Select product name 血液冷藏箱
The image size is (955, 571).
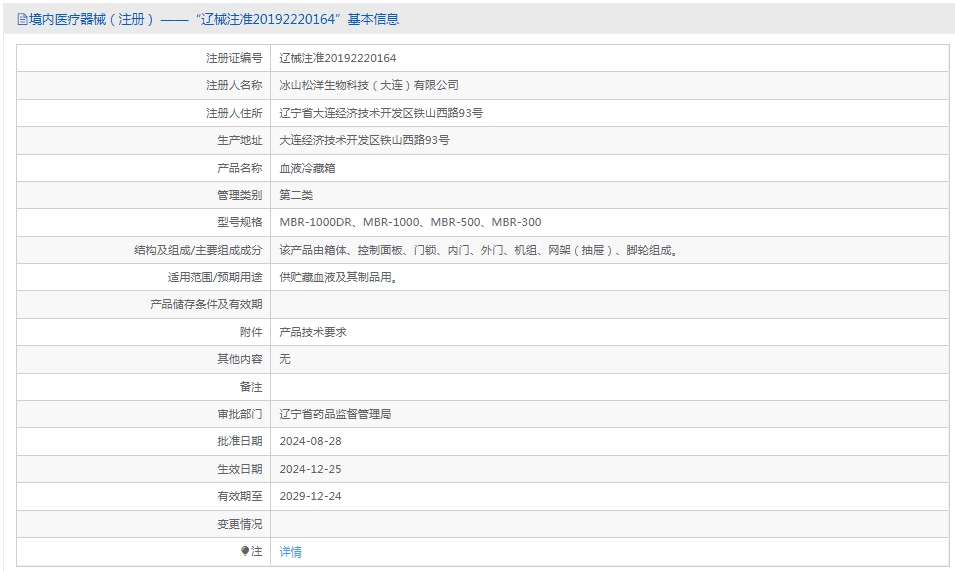308,168
